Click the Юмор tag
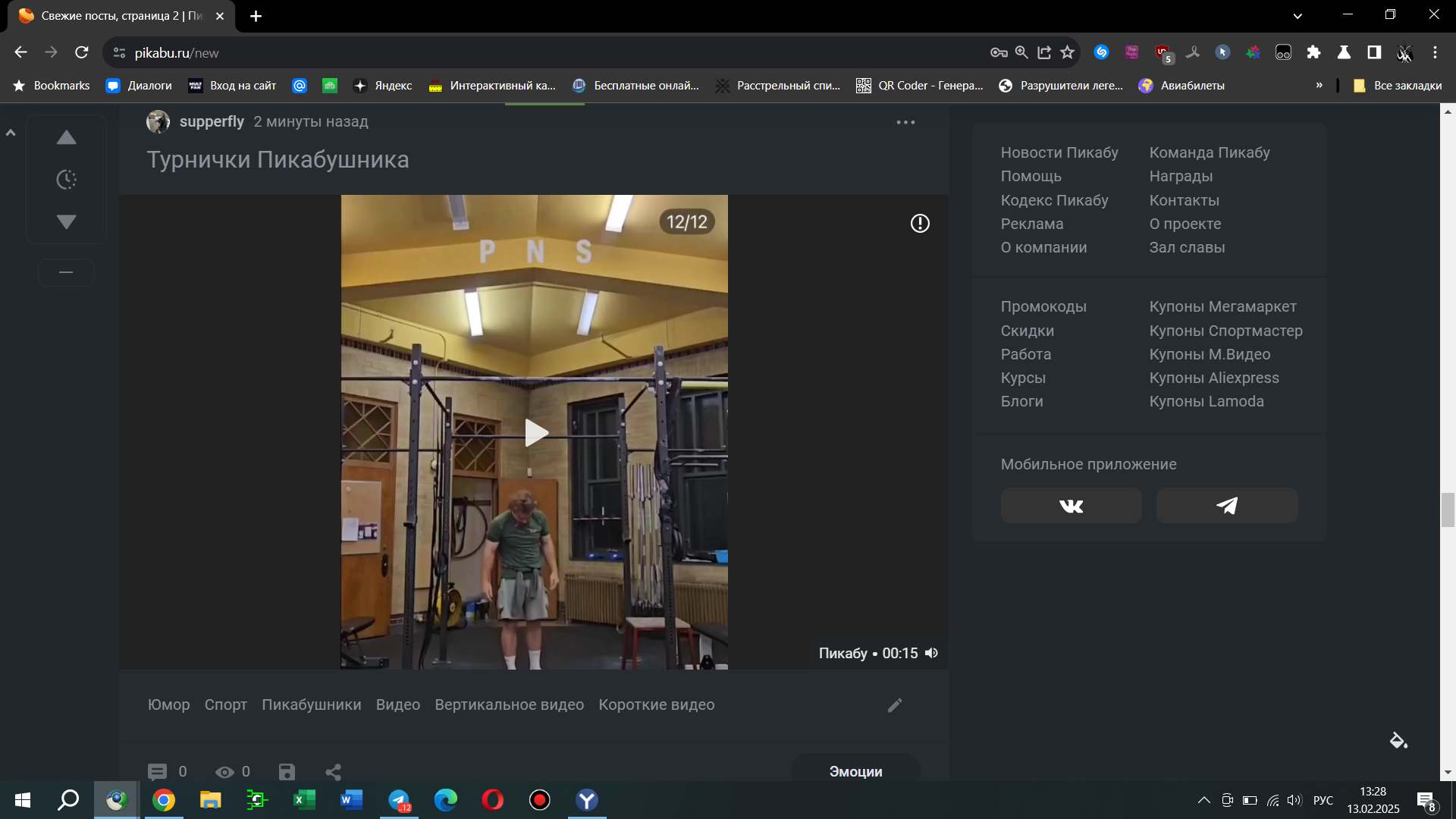 pyautogui.click(x=168, y=704)
